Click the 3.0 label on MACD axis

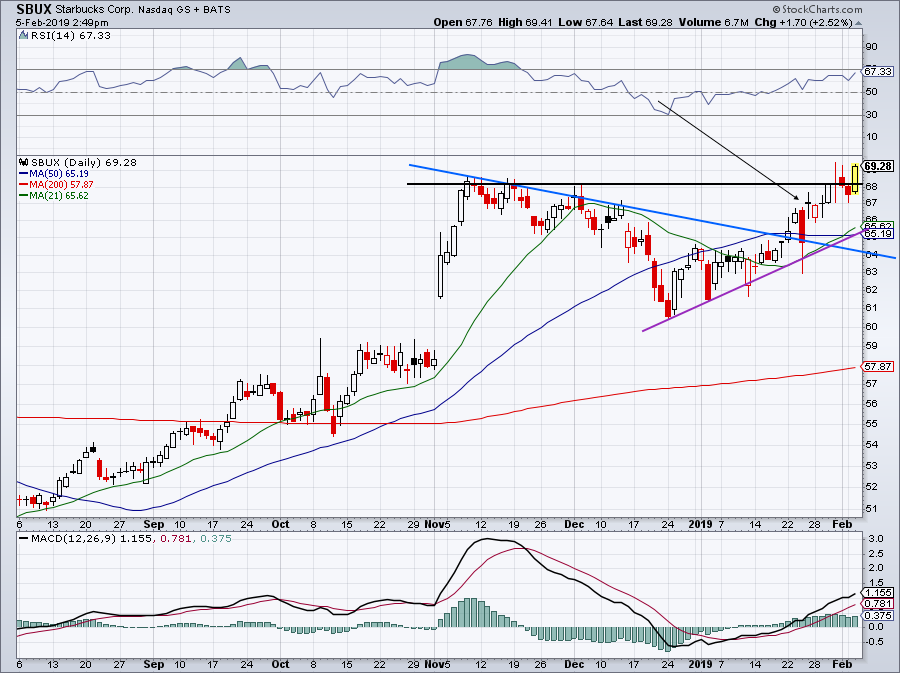click(875, 539)
